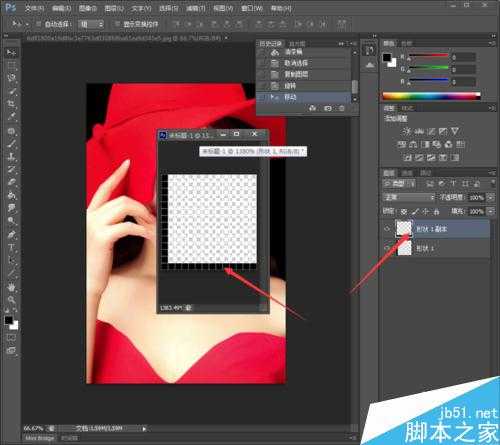The height and width of the screenshot is (445, 500).
Task: Select the 形状 1 layer thumbnail
Action: coord(405,248)
